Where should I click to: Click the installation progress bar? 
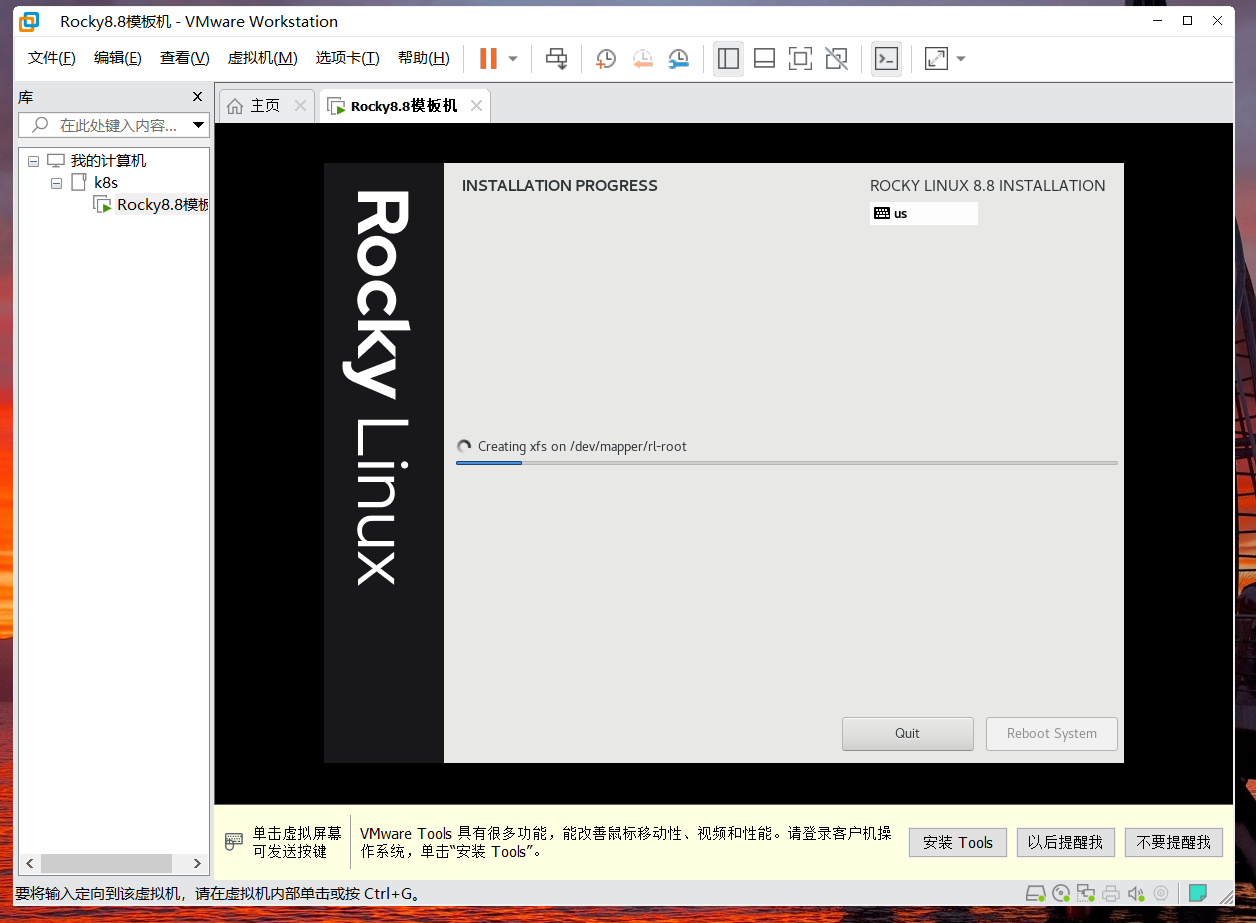pyautogui.click(x=787, y=463)
